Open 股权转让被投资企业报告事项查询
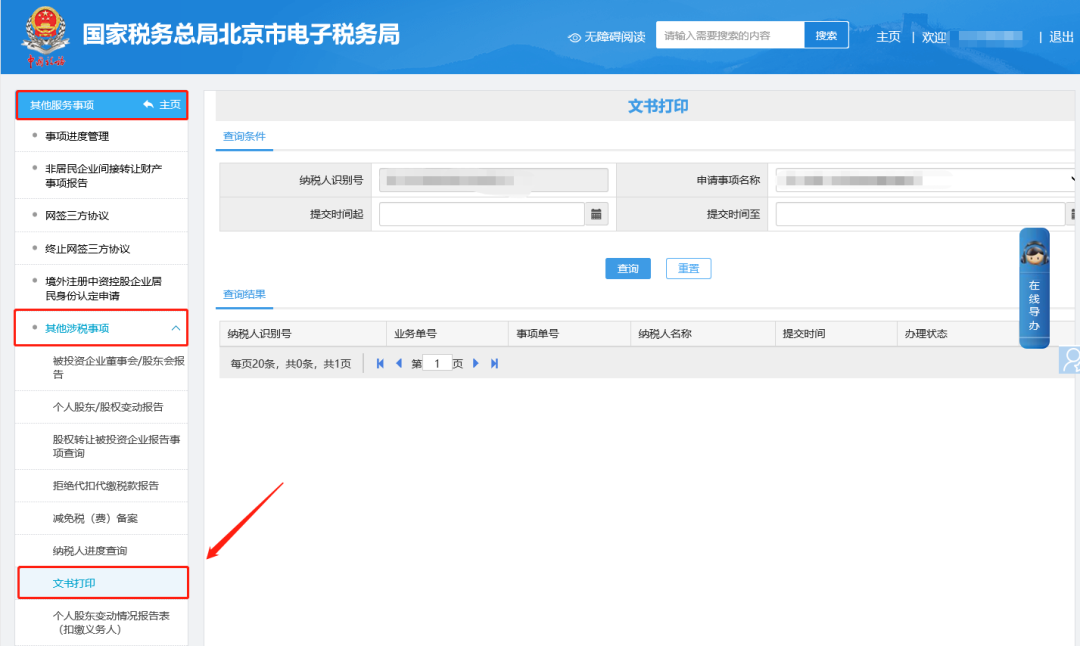 click(116, 446)
